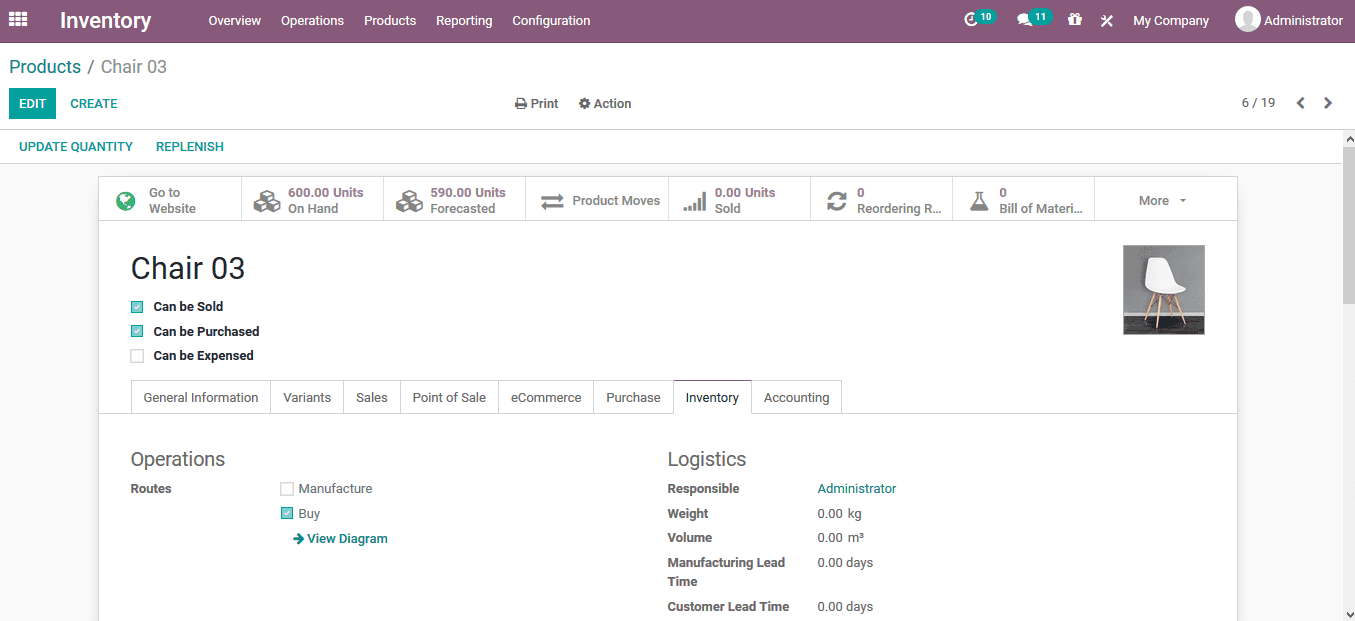The image size is (1355, 621).
Task: Click the gift icon in the top bar
Action: [1074, 19]
